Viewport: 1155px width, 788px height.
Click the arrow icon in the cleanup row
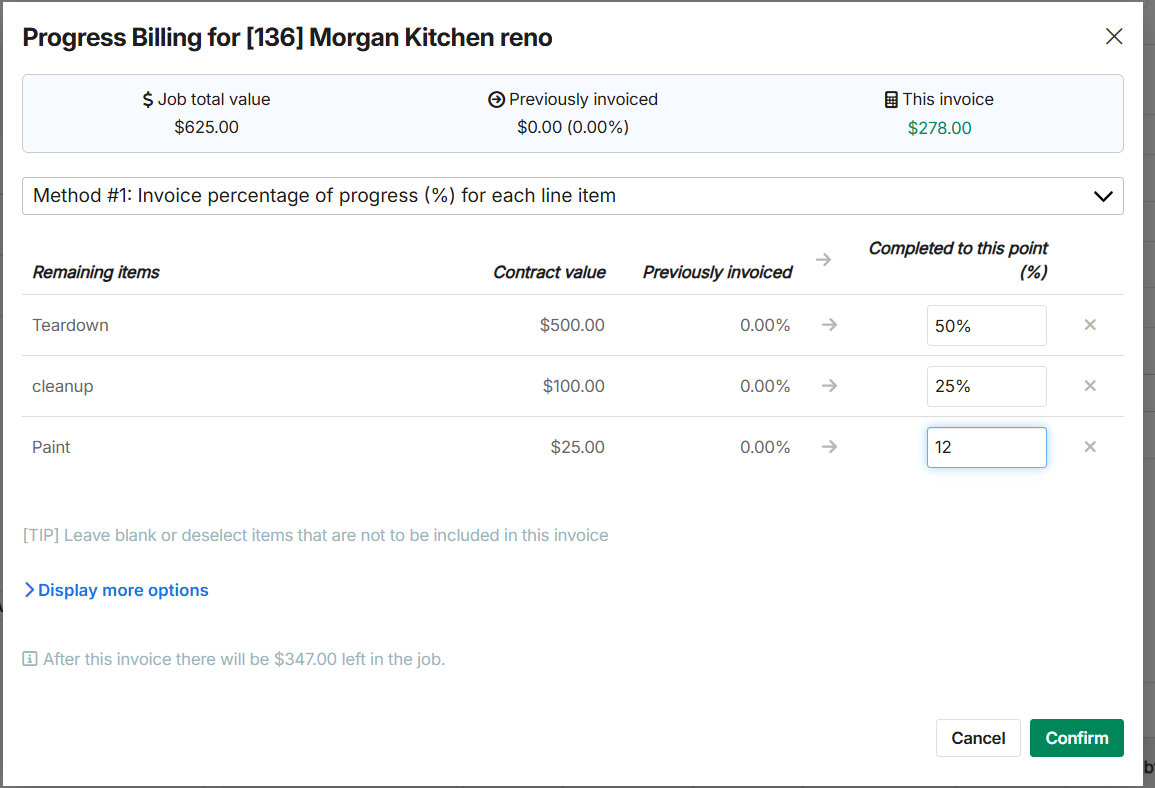[x=829, y=386]
